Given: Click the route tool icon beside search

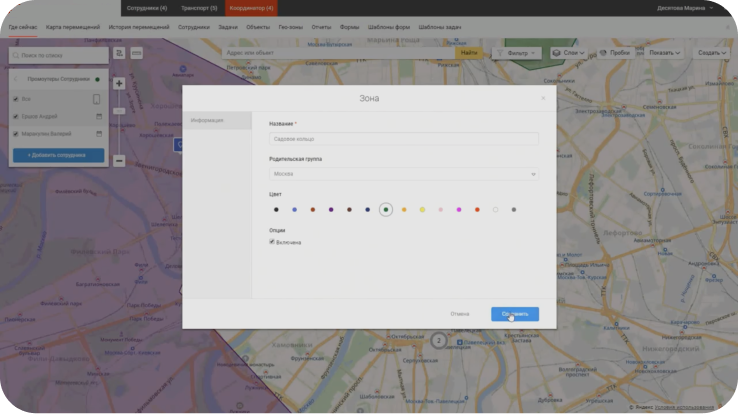Looking at the screenshot, I should click(119, 52).
